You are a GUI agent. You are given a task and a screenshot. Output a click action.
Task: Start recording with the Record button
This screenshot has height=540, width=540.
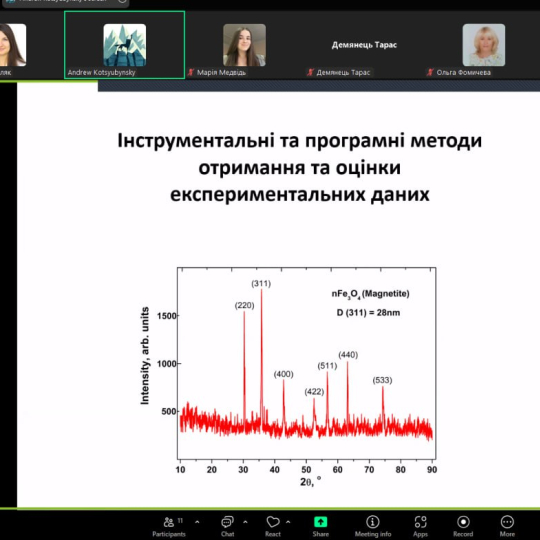coord(463,526)
